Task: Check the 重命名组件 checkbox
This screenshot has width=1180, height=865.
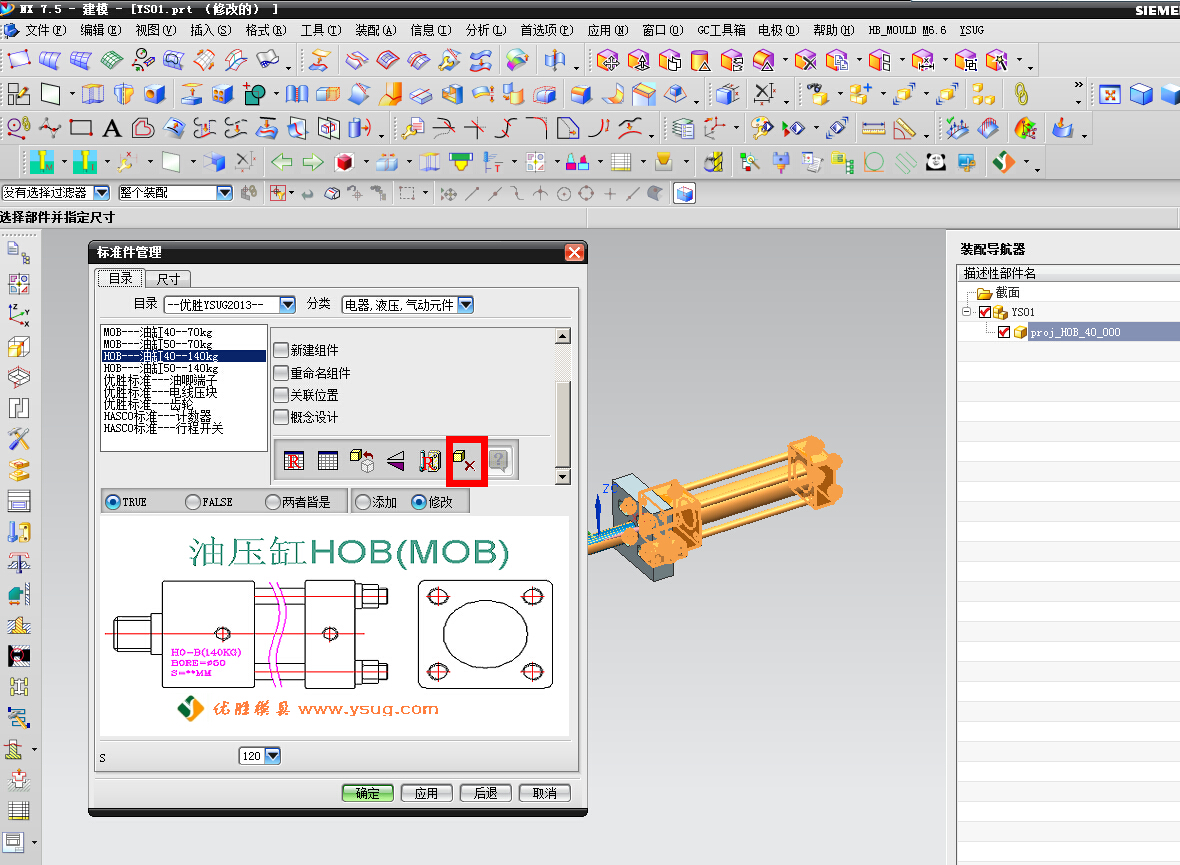Action: (281, 373)
